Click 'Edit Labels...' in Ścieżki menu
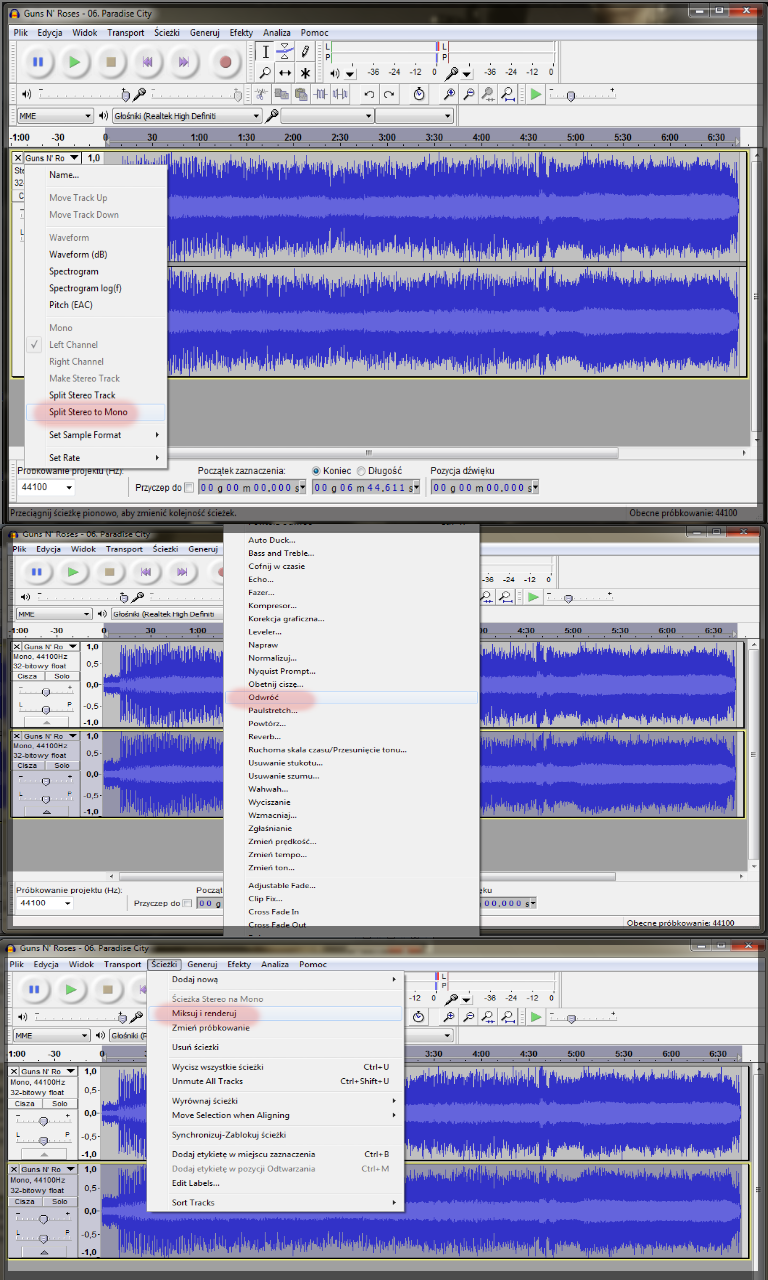Screen dimensions: 768x1280 pos(275,1183)
